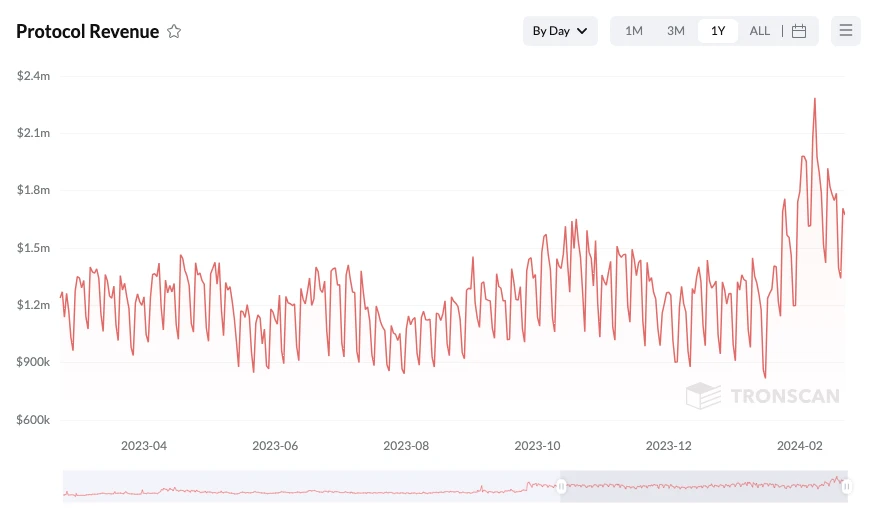The width and height of the screenshot is (874, 523).
Task: Click the unselected left portion of navigator
Action: pyautogui.click(x=300, y=486)
